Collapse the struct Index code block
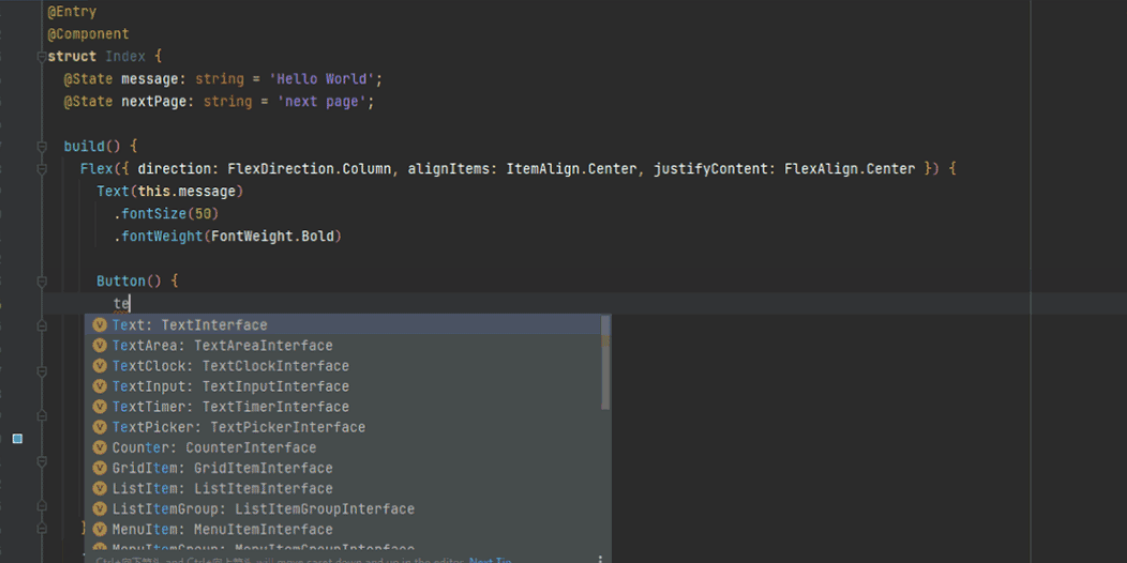The image size is (1127, 563). click(x=42, y=57)
